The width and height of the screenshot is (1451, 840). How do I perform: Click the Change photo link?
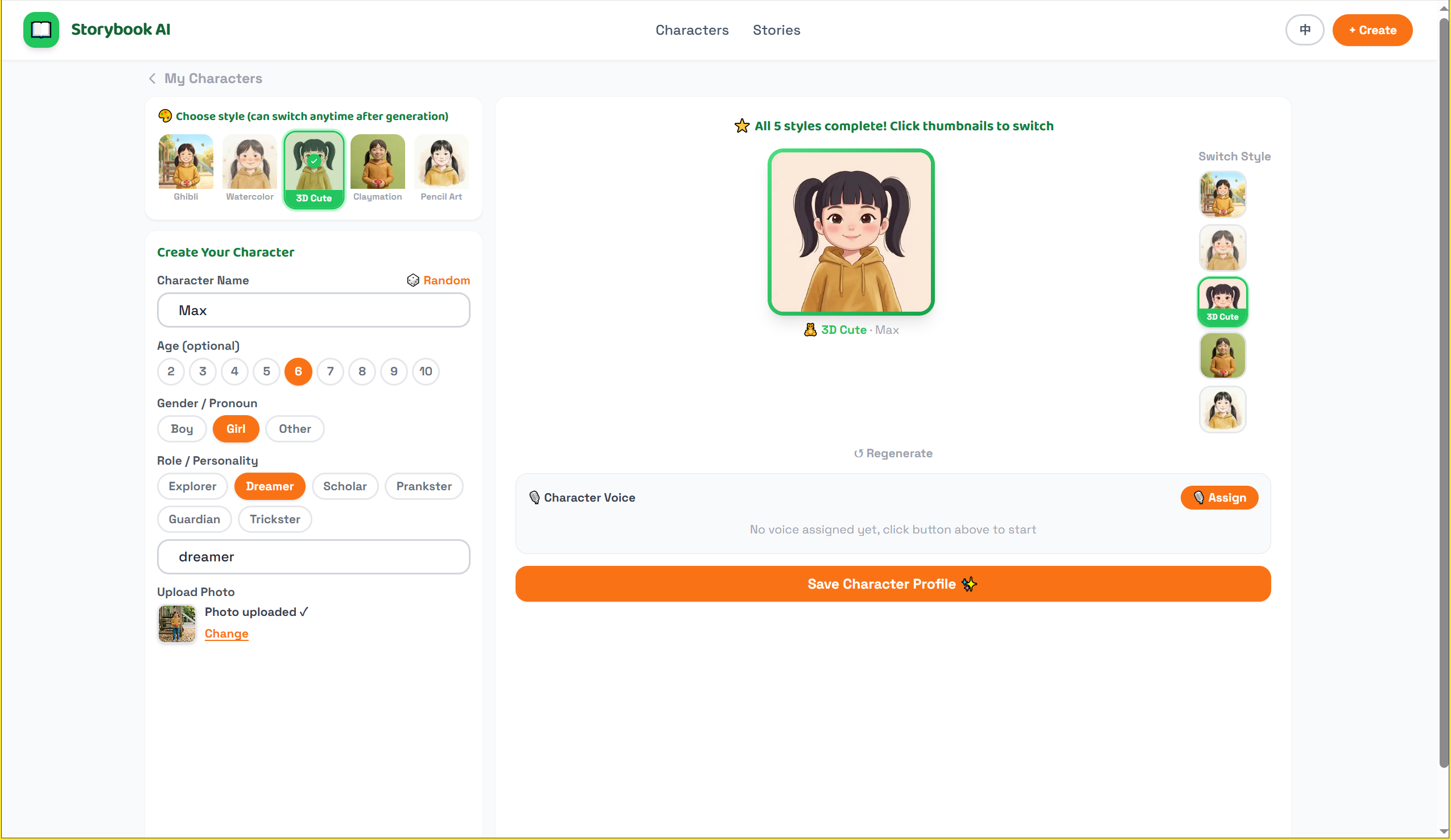coord(226,634)
